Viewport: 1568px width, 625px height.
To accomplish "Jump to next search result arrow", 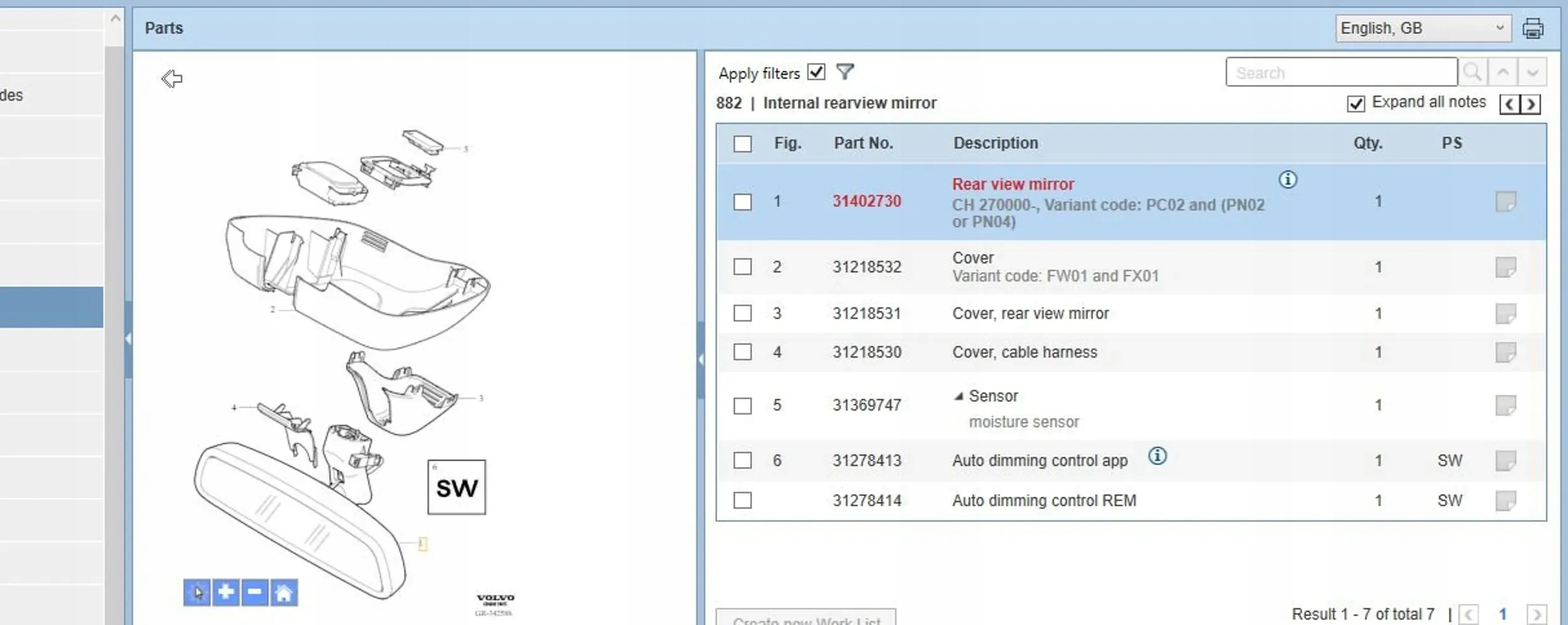I will (x=1532, y=73).
